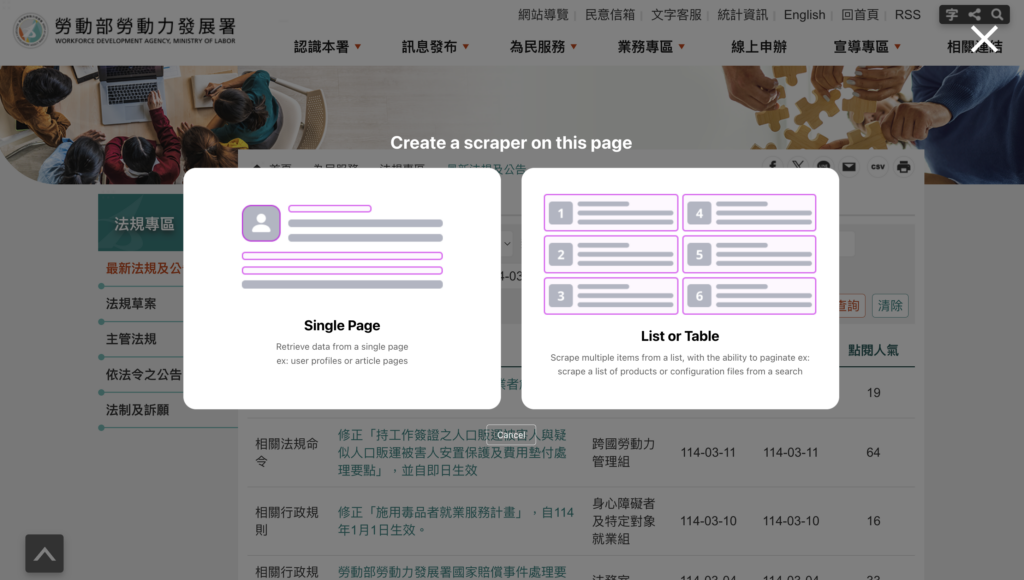Choose the Single Page scraper option
Image resolution: width=1024 pixels, height=580 pixels.
(x=342, y=288)
